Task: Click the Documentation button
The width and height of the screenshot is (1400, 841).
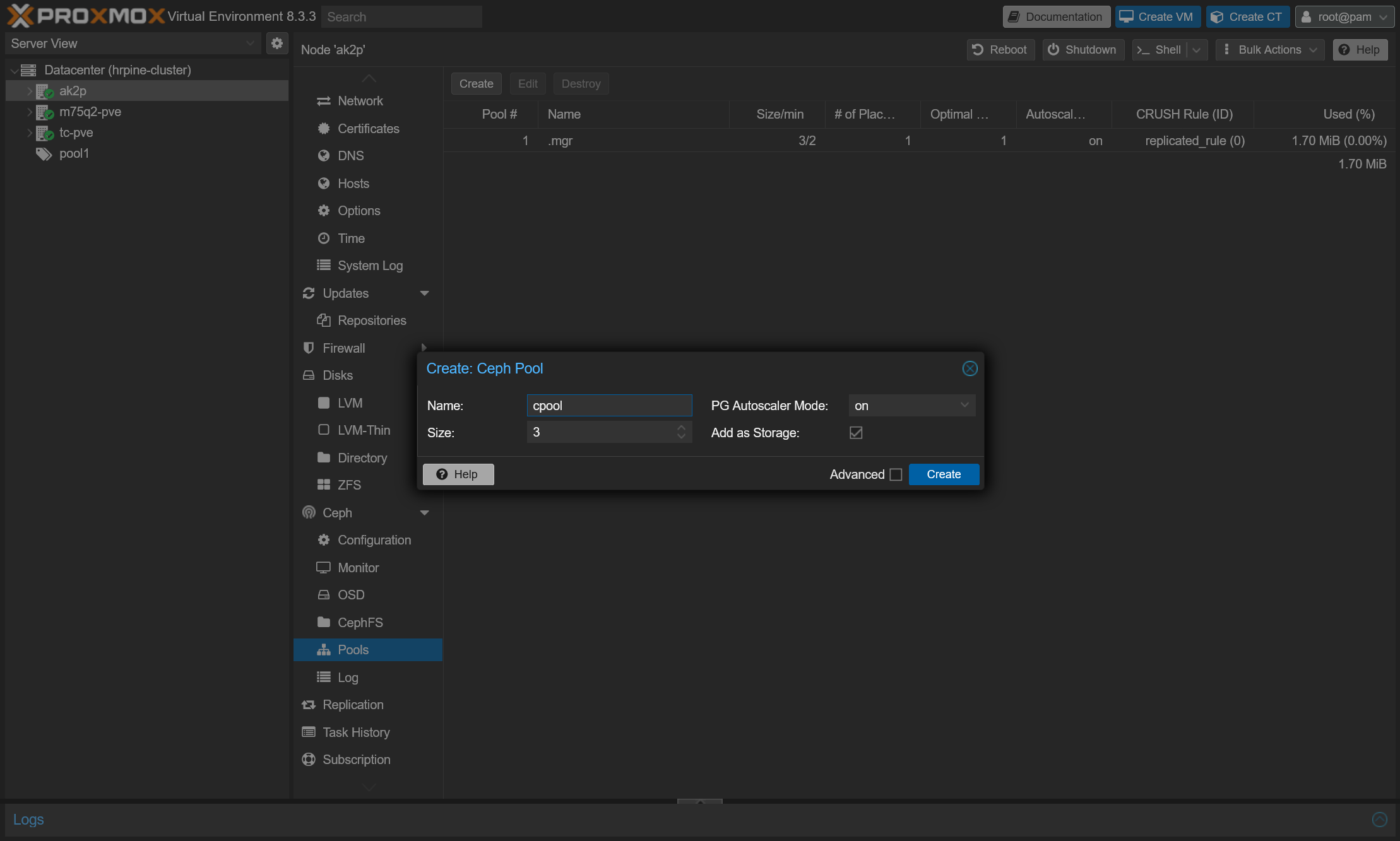Action: point(1056,17)
